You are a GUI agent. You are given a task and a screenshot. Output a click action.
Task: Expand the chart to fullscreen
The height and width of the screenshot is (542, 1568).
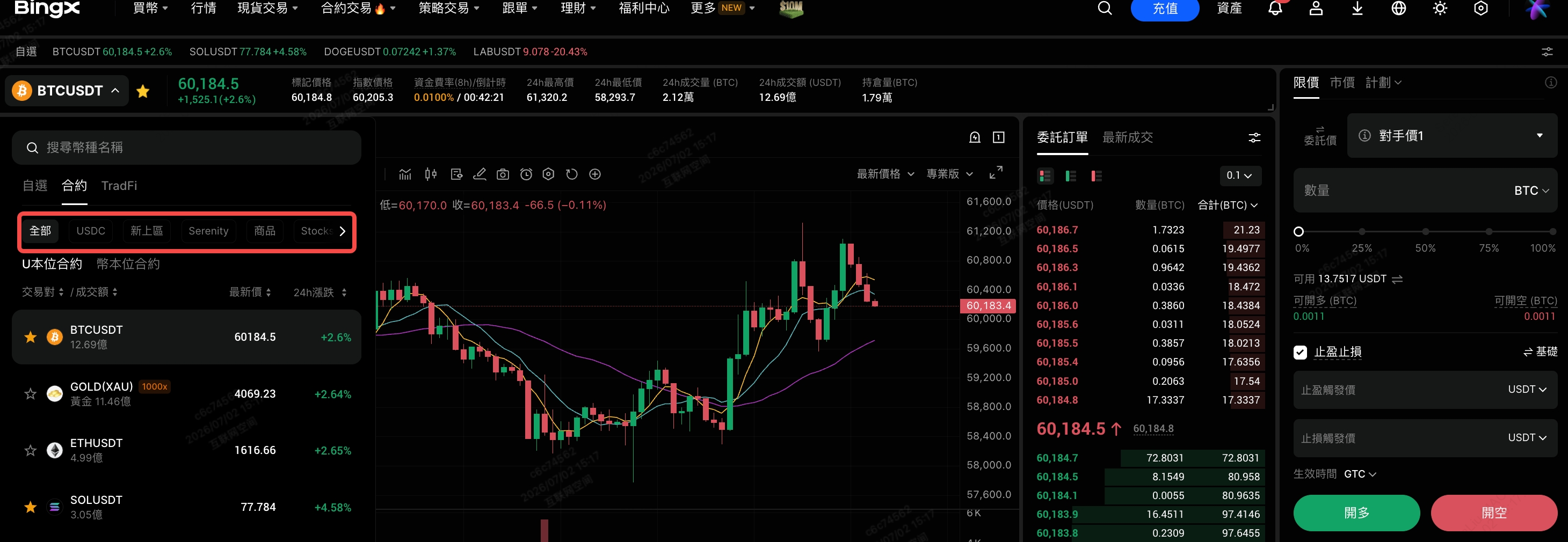coord(996,173)
